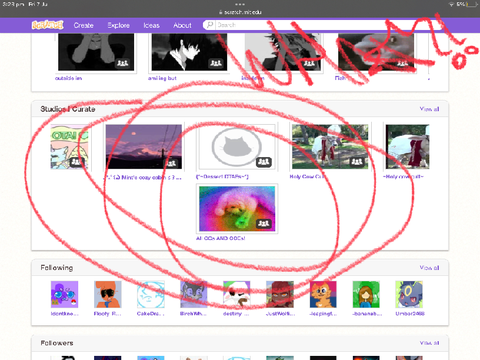Click the Wi-Fi icon in status bar
Image resolution: width=480 pixels, height=360 pixels.
pyautogui.click(x=451, y=4)
